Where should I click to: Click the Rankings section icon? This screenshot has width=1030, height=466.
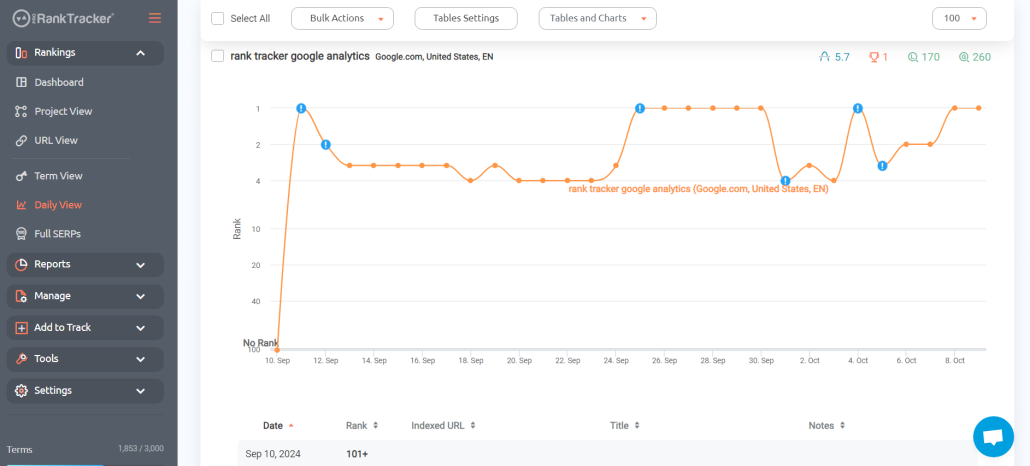(x=21, y=53)
